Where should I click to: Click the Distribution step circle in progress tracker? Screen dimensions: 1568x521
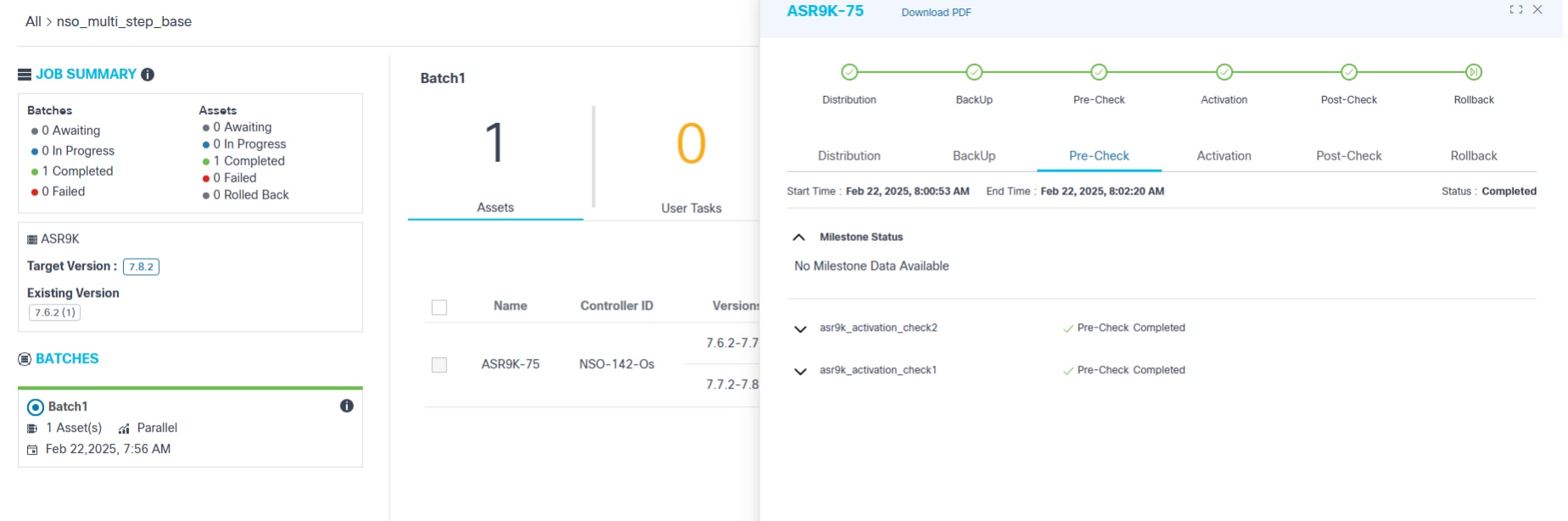(x=849, y=72)
